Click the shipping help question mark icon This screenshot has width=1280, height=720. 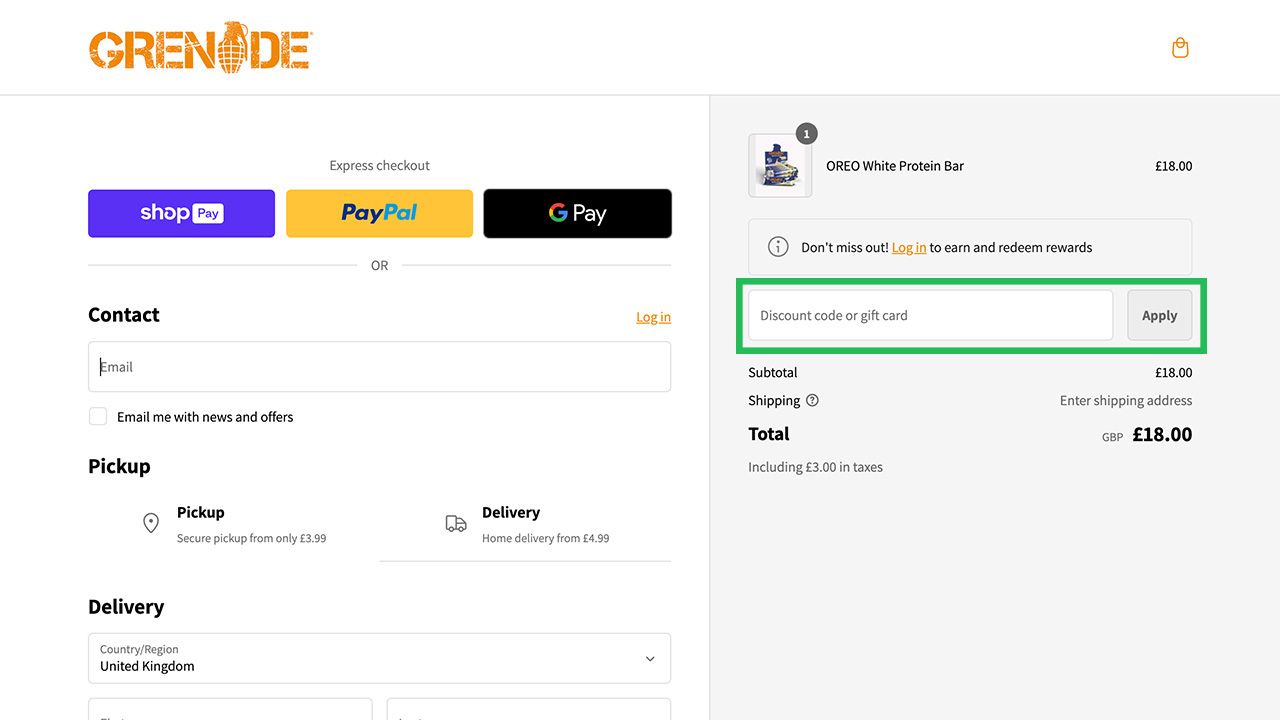[x=812, y=400]
